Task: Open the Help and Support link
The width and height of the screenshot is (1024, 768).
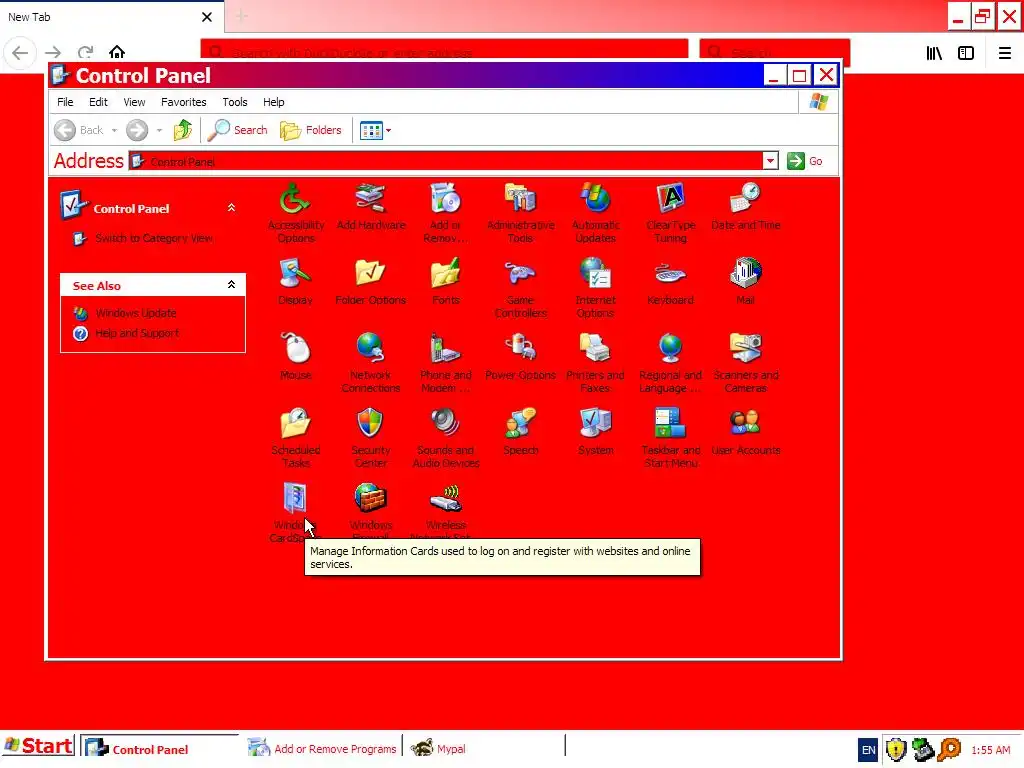Action: [137, 333]
